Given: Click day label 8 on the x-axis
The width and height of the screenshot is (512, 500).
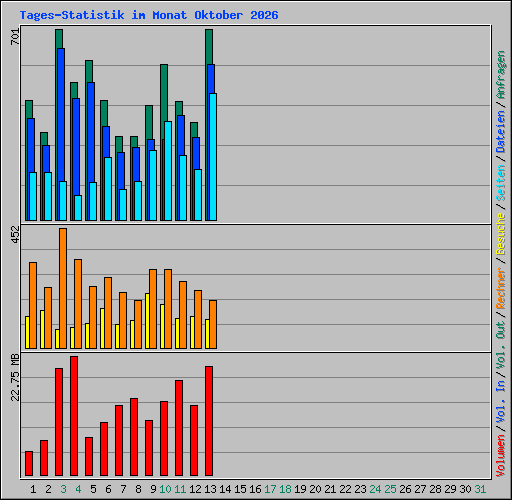Looking at the screenshot, I should point(138,489).
